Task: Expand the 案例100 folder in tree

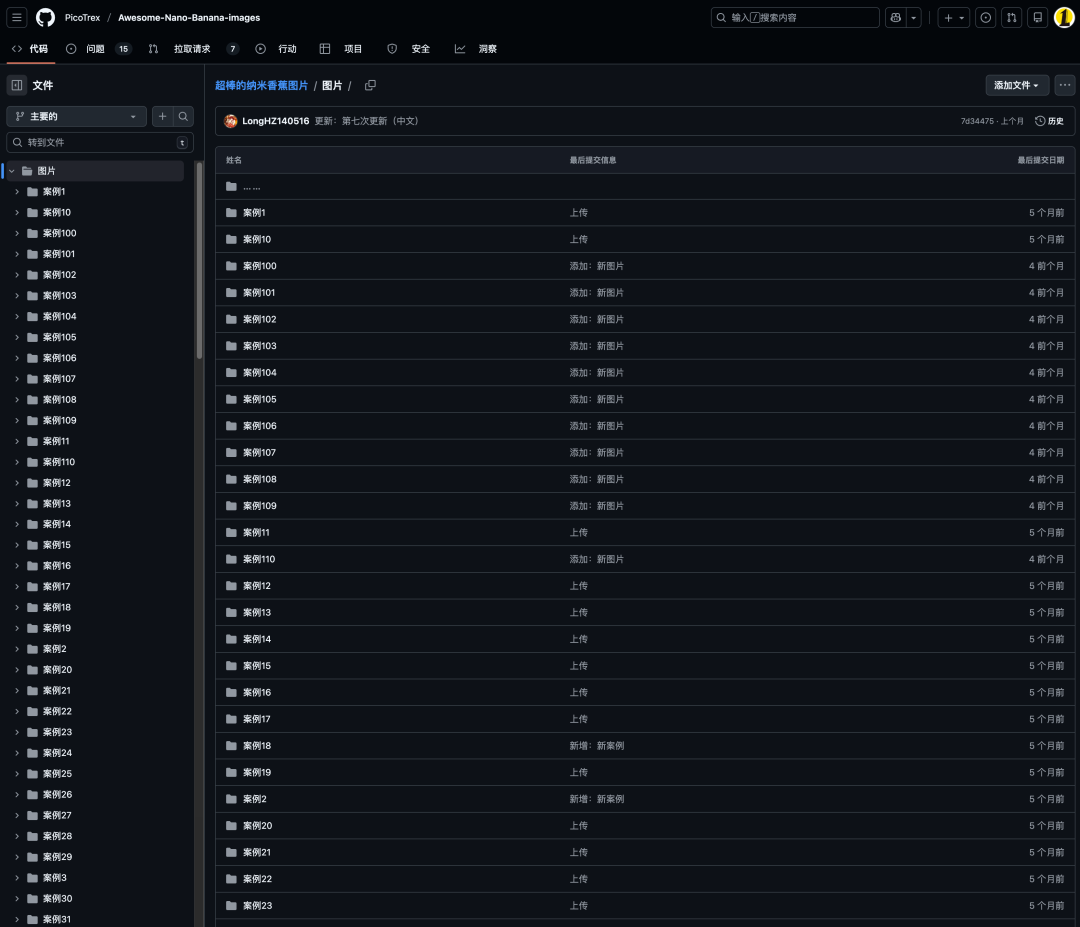Action: click(17, 233)
